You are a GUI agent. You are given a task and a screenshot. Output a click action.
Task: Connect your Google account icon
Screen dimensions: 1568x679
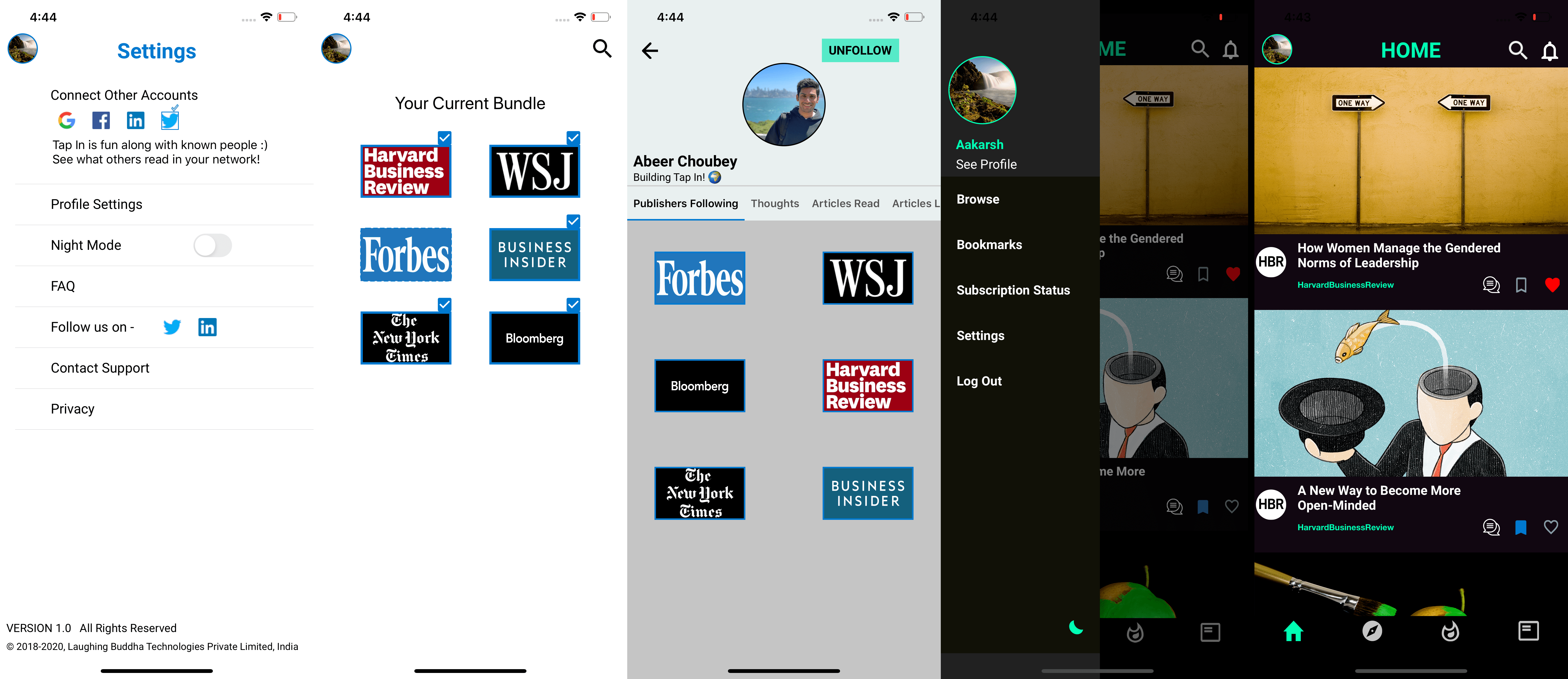(67, 120)
